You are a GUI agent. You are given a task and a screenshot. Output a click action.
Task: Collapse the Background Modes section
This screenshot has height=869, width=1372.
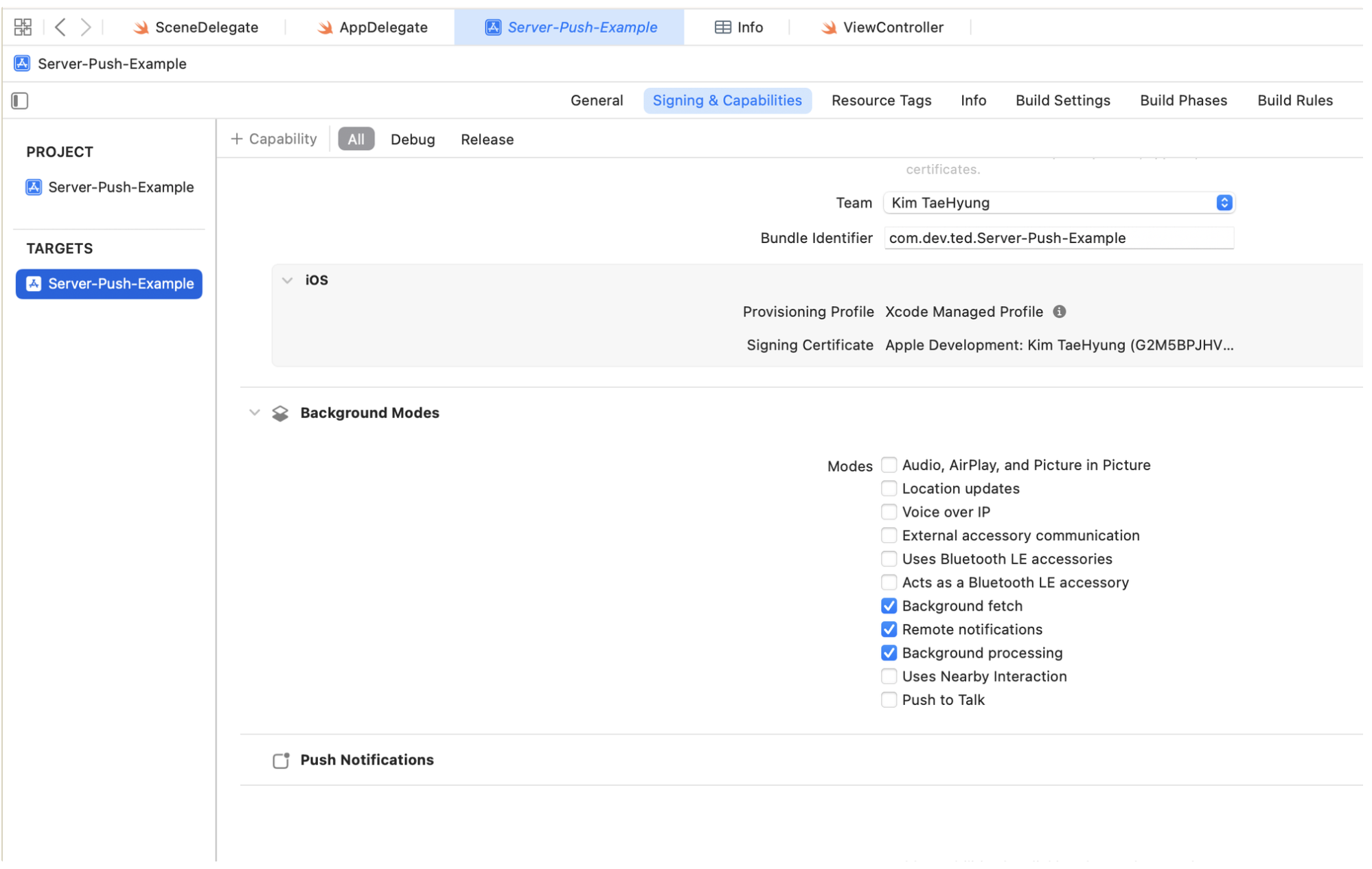coord(255,413)
